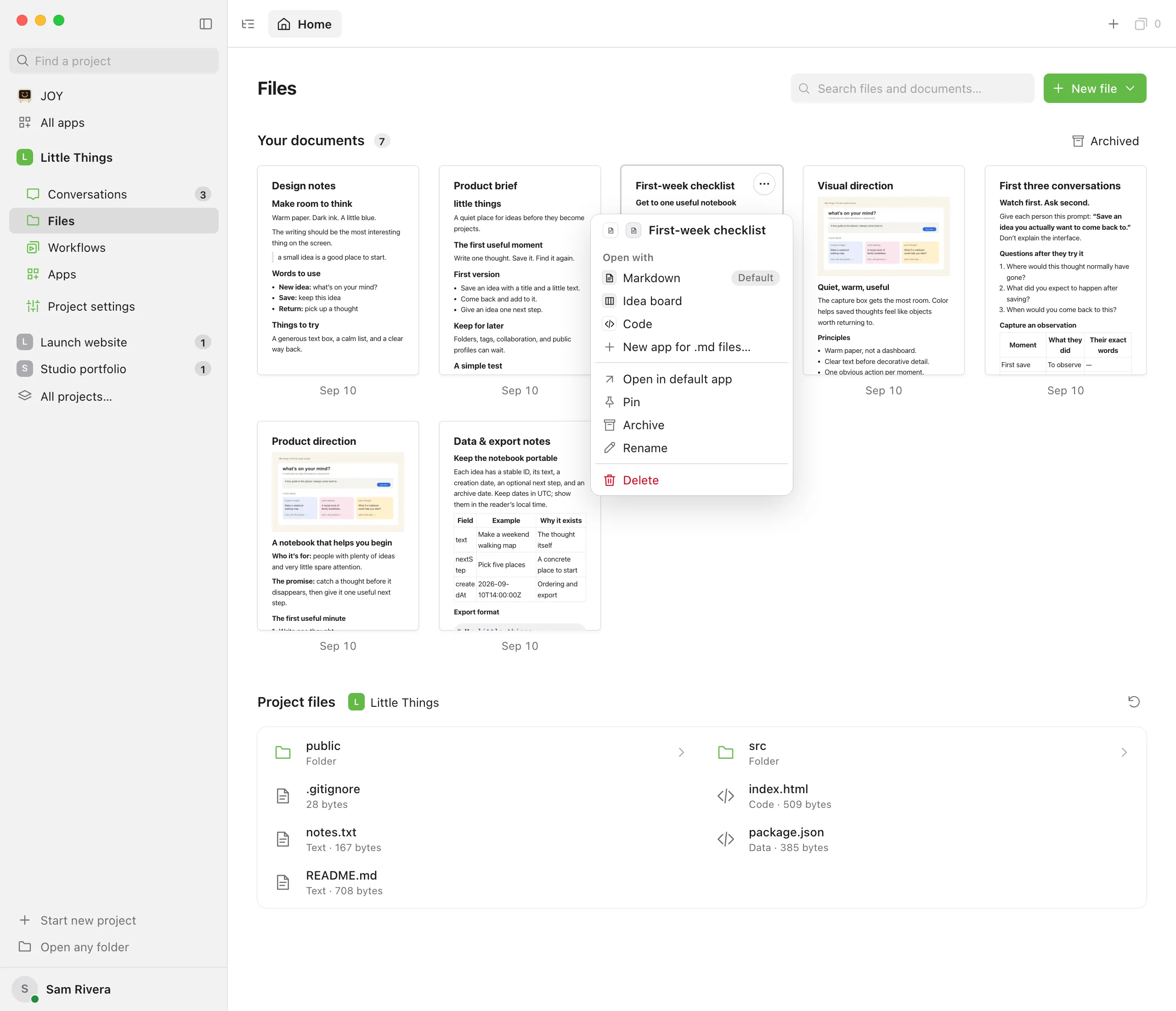Image resolution: width=1176 pixels, height=1011 pixels.
Task: Open the src folder
Action: coord(923,753)
